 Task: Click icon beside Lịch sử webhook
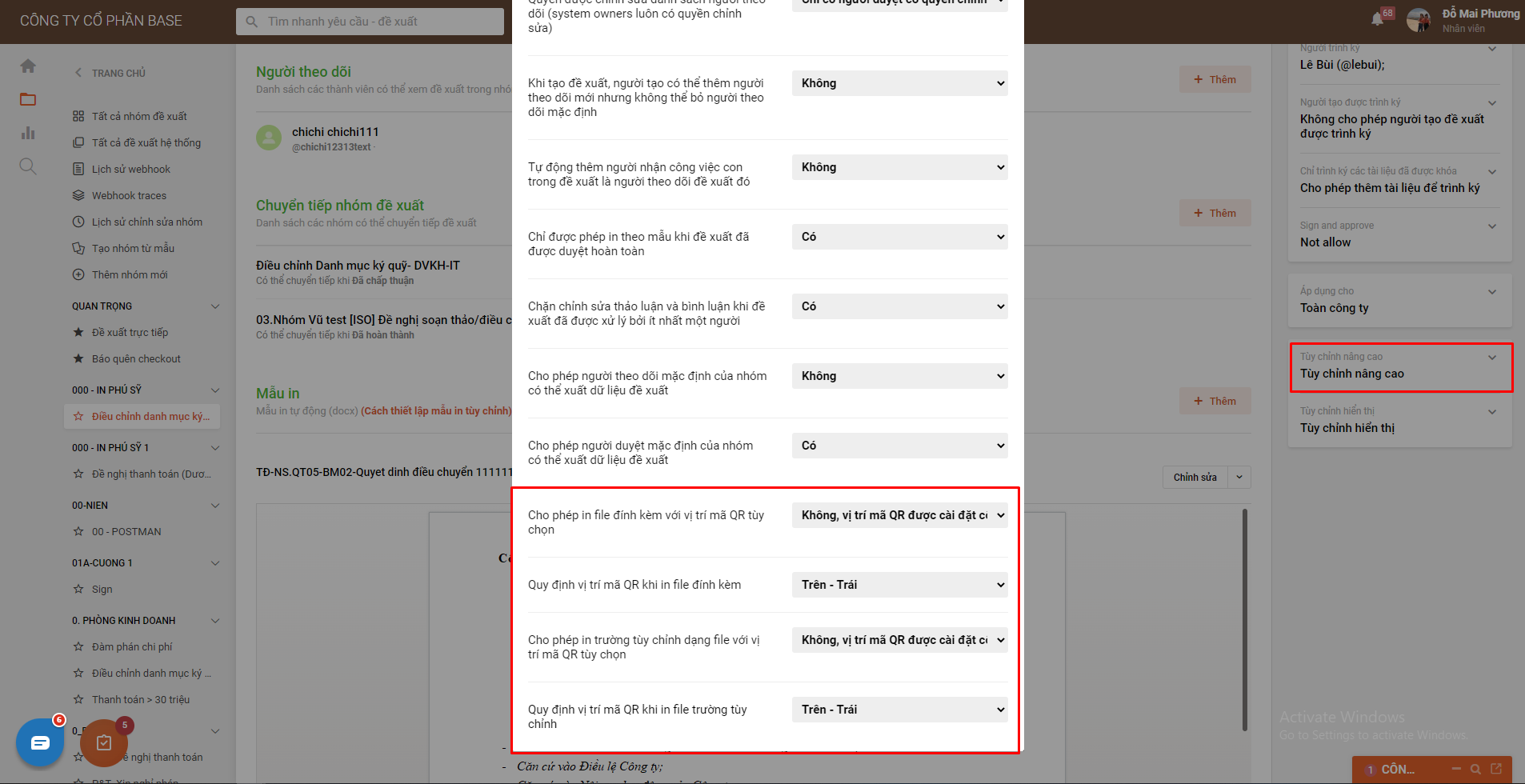pos(78,169)
